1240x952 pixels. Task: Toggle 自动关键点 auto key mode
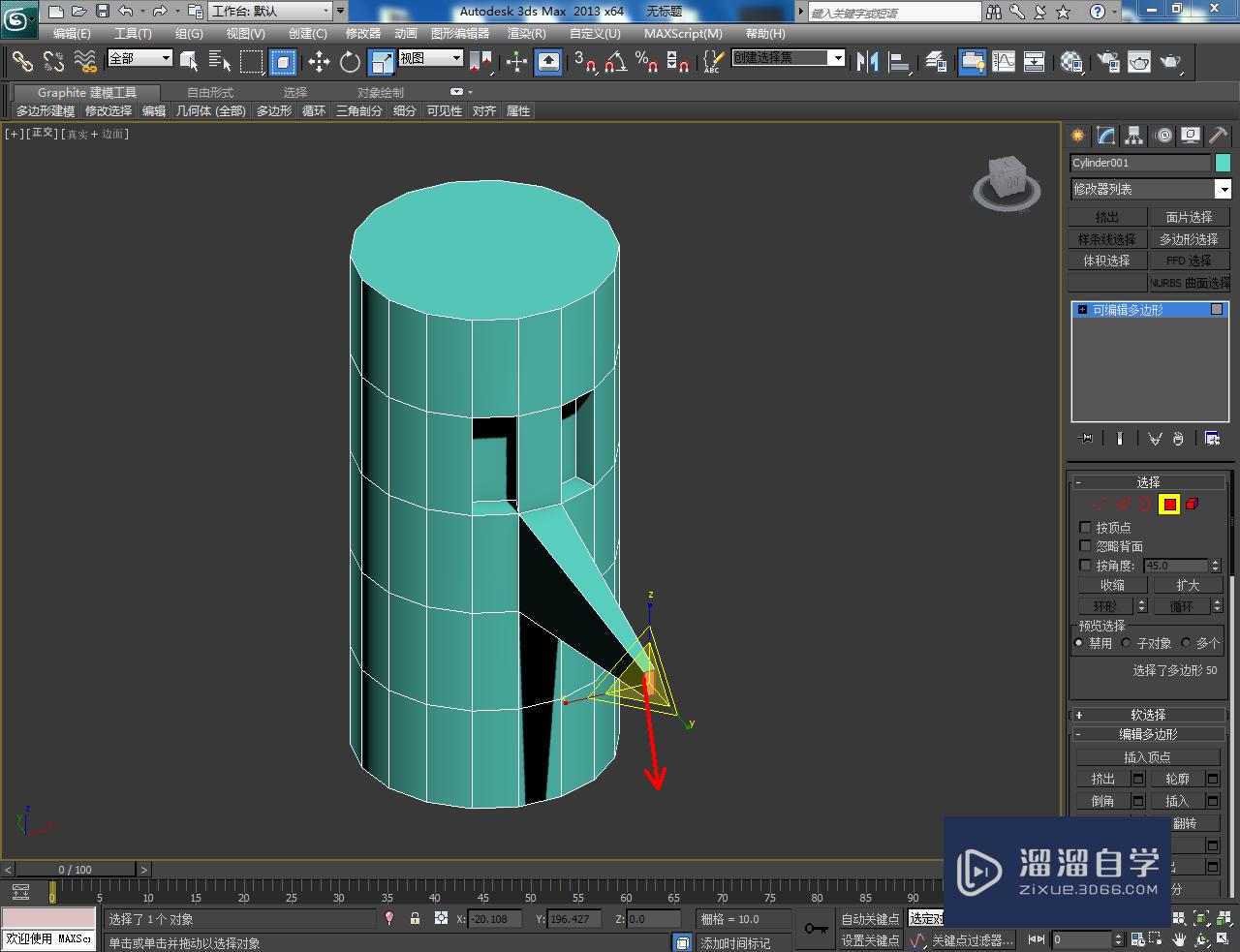tap(869, 919)
